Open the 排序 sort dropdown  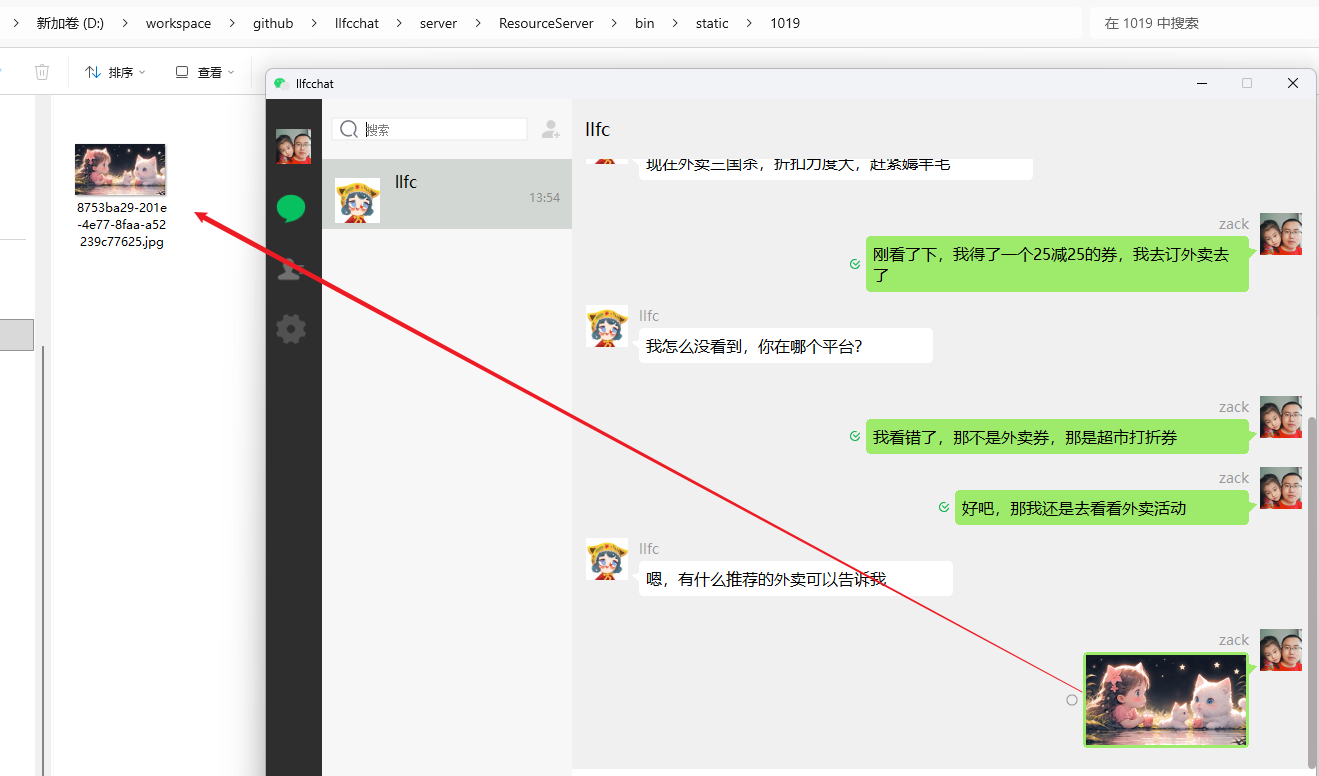tap(115, 72)
